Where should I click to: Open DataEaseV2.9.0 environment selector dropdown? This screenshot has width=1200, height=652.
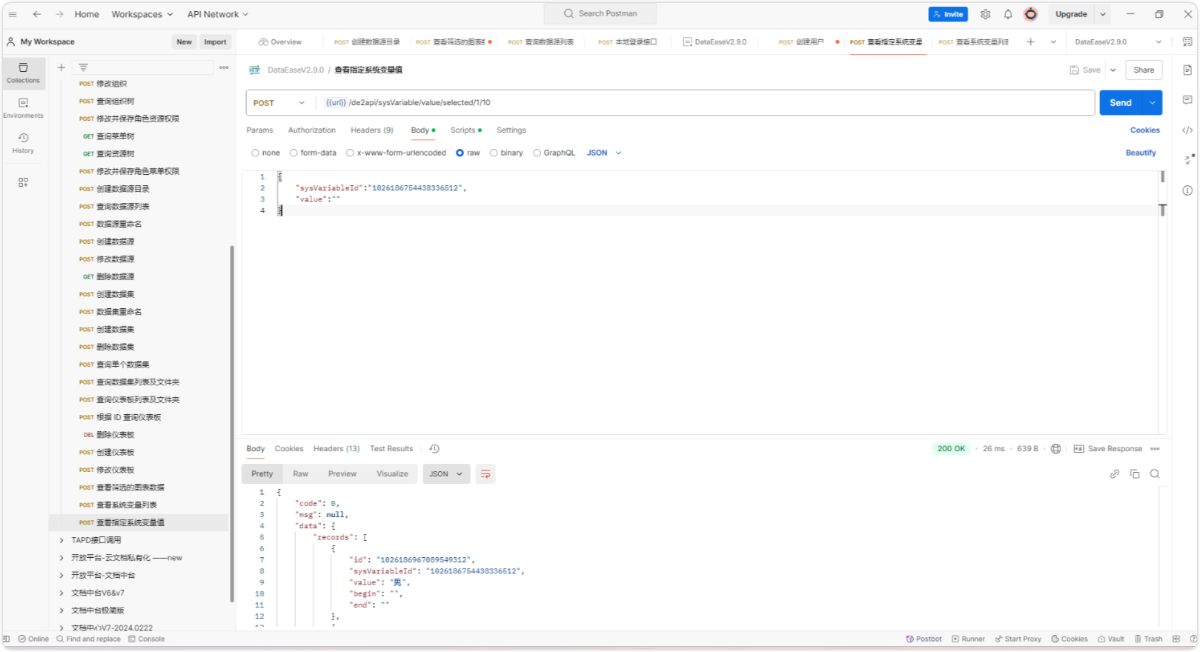[x=1117, y=42]
